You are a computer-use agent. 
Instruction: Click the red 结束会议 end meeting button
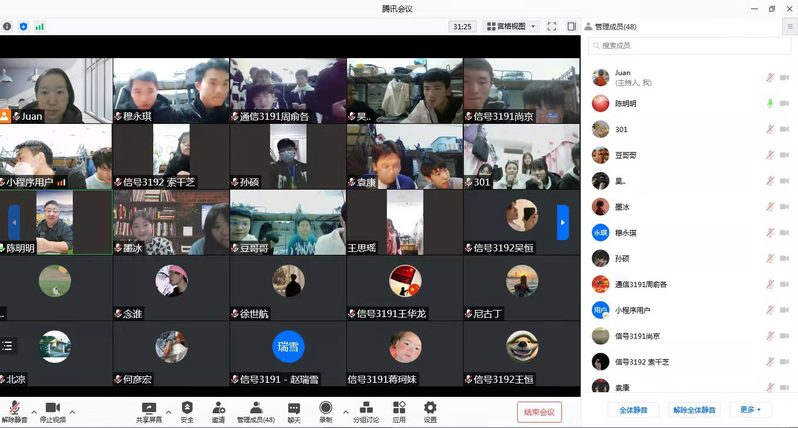coord(539,411)
